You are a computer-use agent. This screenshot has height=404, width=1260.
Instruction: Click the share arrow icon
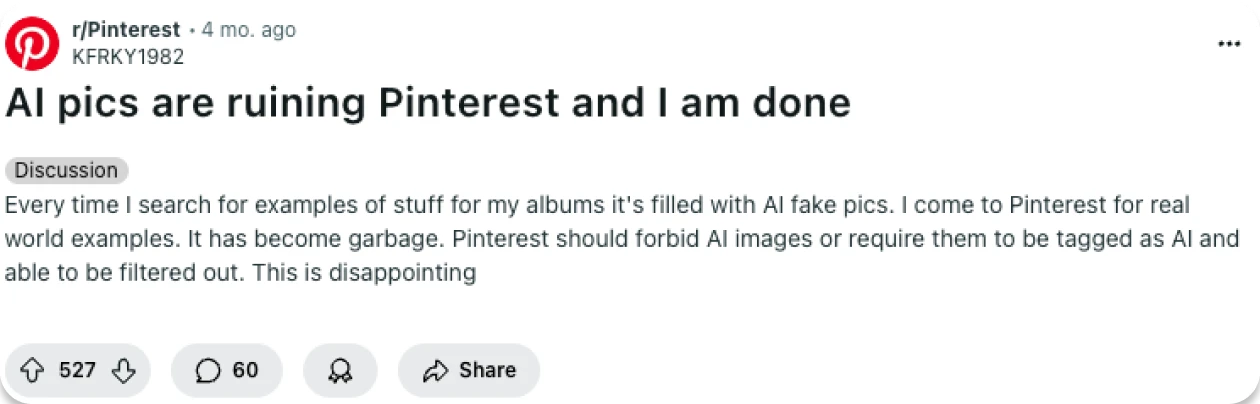[x=435, y=371]
